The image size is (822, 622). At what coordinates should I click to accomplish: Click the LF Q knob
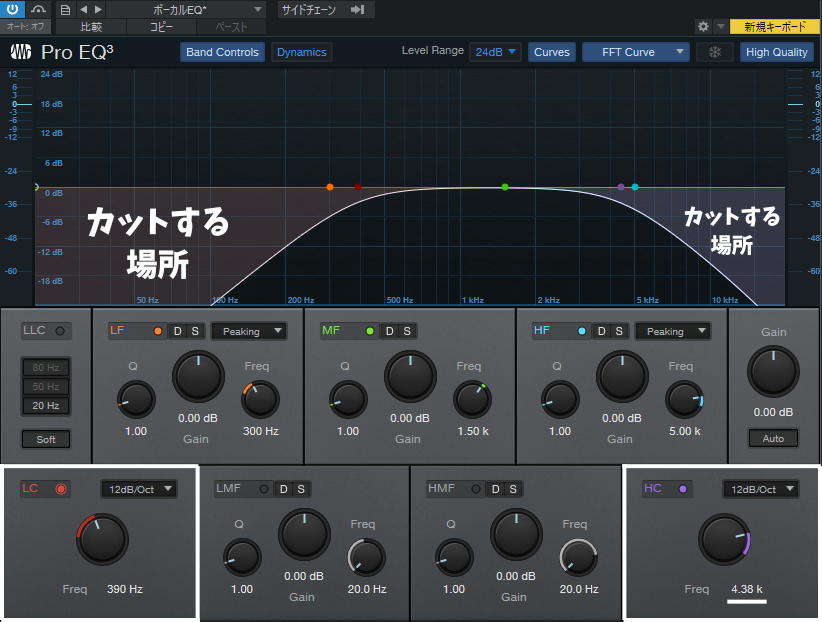[x=136, y=400]
